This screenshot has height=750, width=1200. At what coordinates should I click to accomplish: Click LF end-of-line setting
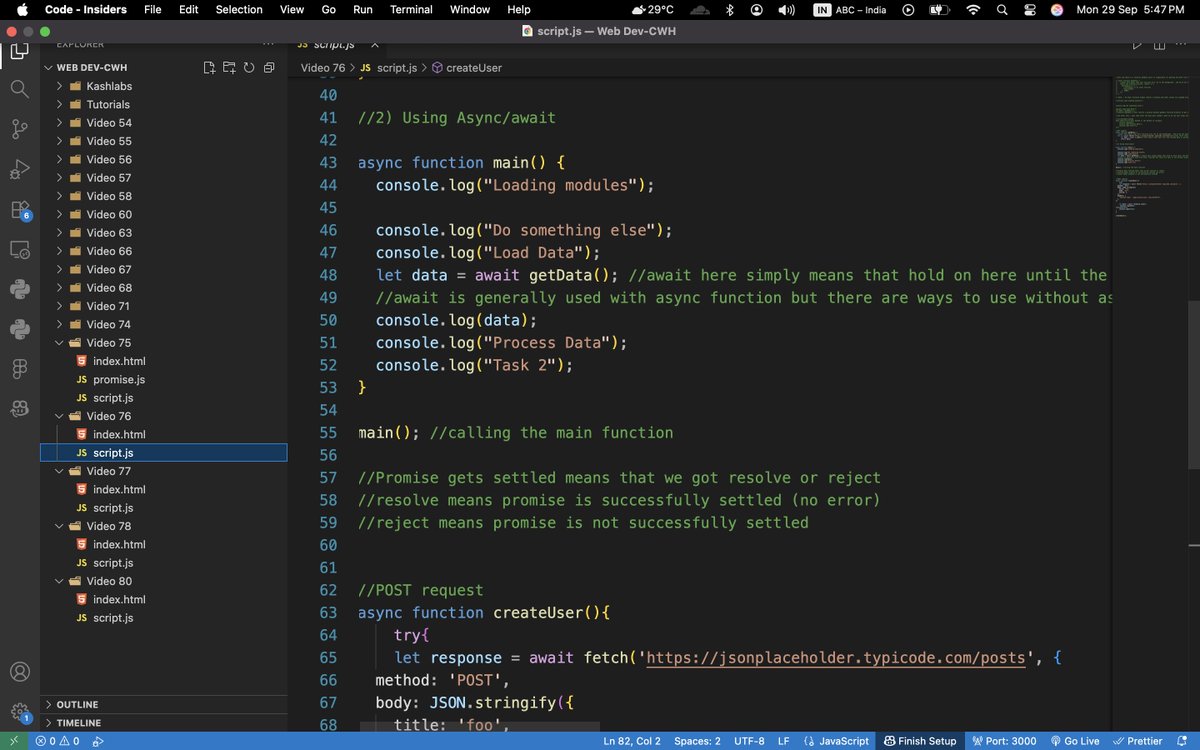783,741
